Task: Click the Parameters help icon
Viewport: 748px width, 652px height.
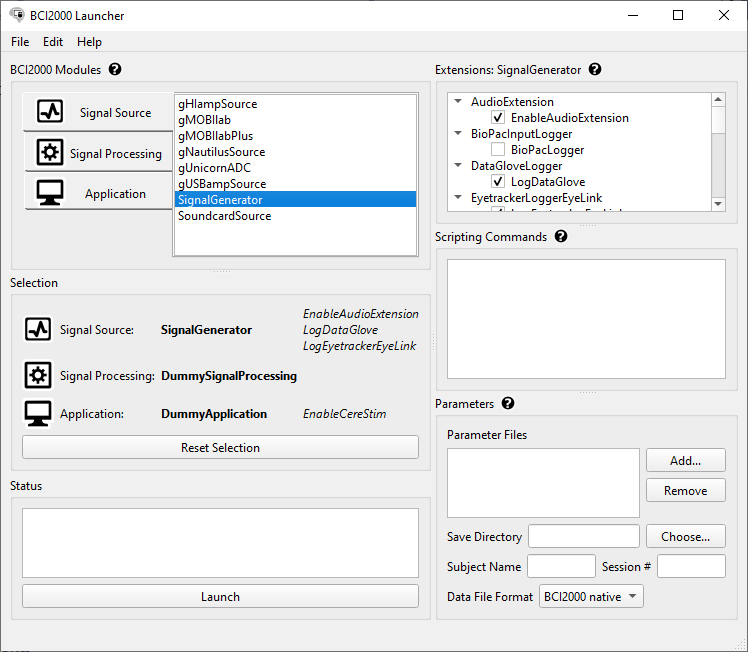Action: tap(508, 404)
